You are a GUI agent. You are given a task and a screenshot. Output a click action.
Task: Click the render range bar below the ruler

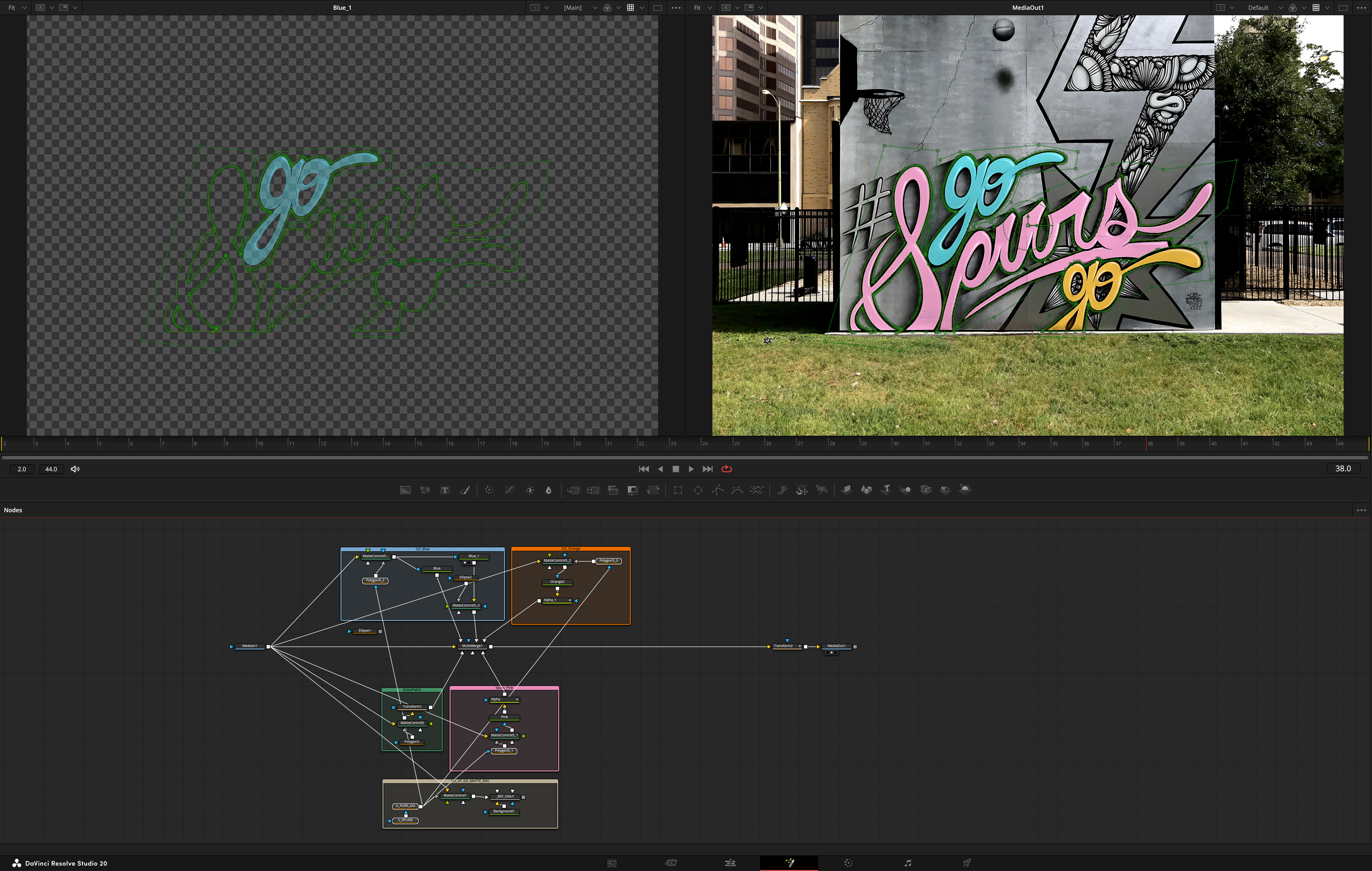coord(685,457)
